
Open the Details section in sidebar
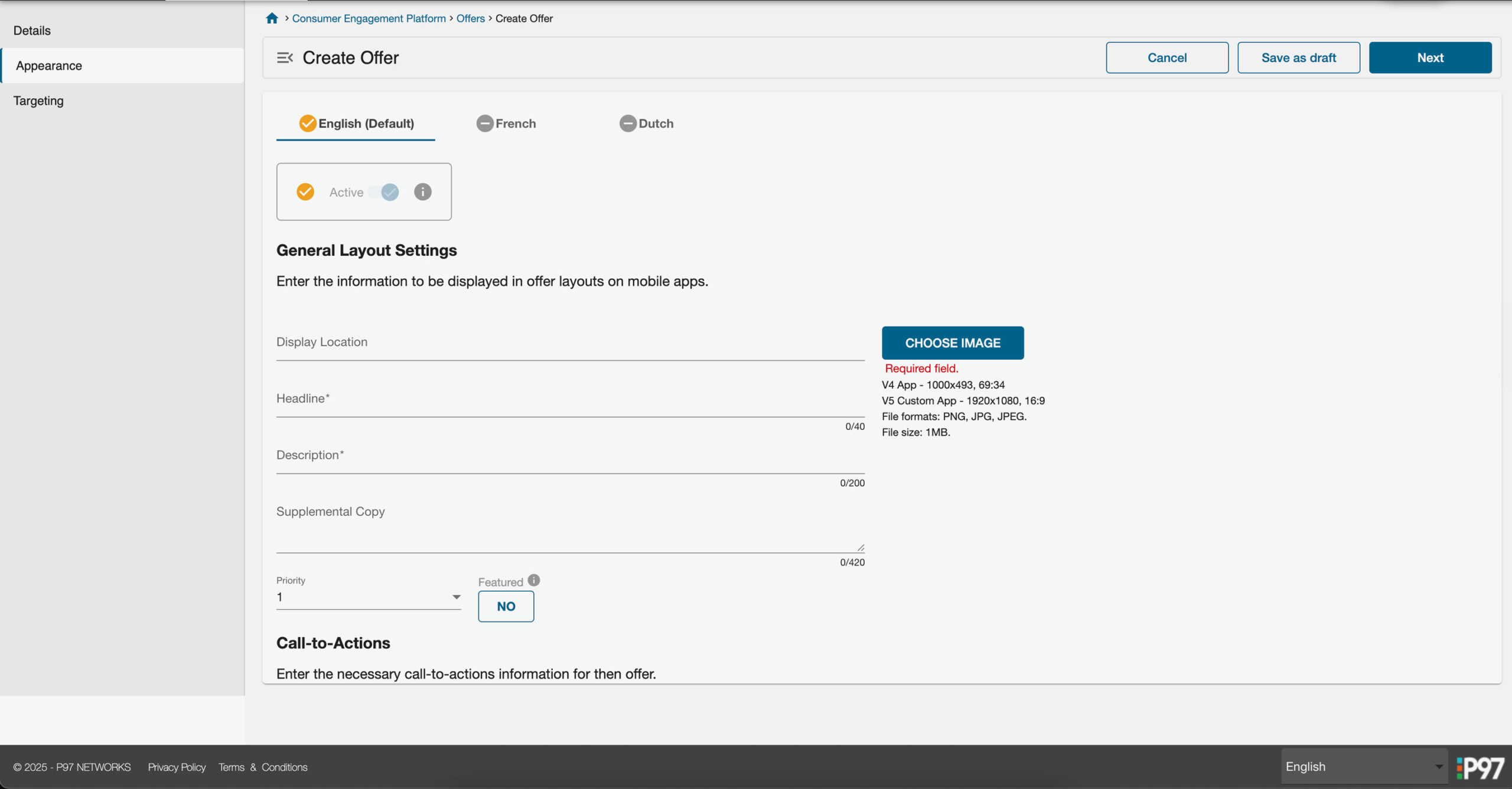click(32, 31)
